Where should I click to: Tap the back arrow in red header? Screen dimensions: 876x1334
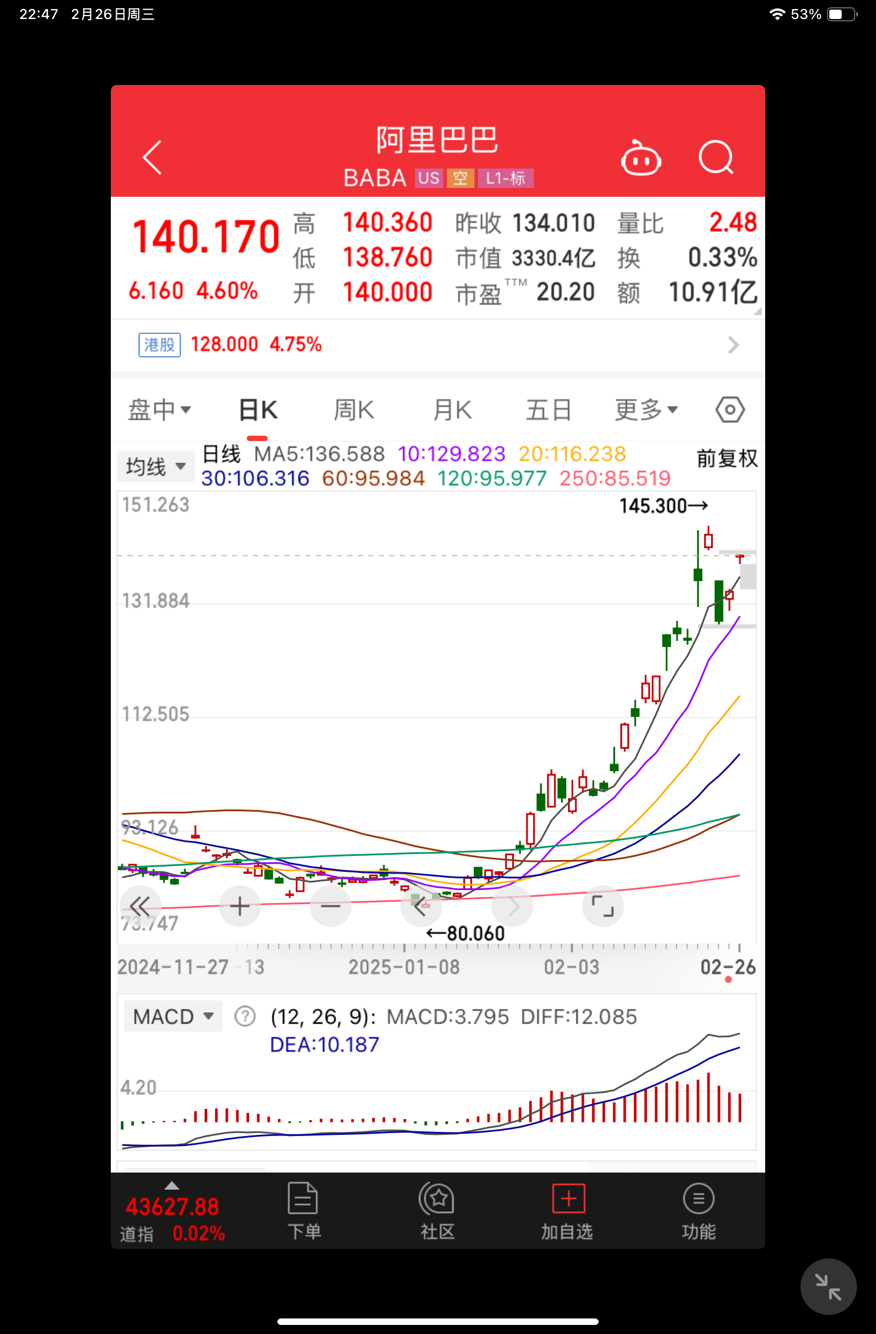[x=152, y=157]
